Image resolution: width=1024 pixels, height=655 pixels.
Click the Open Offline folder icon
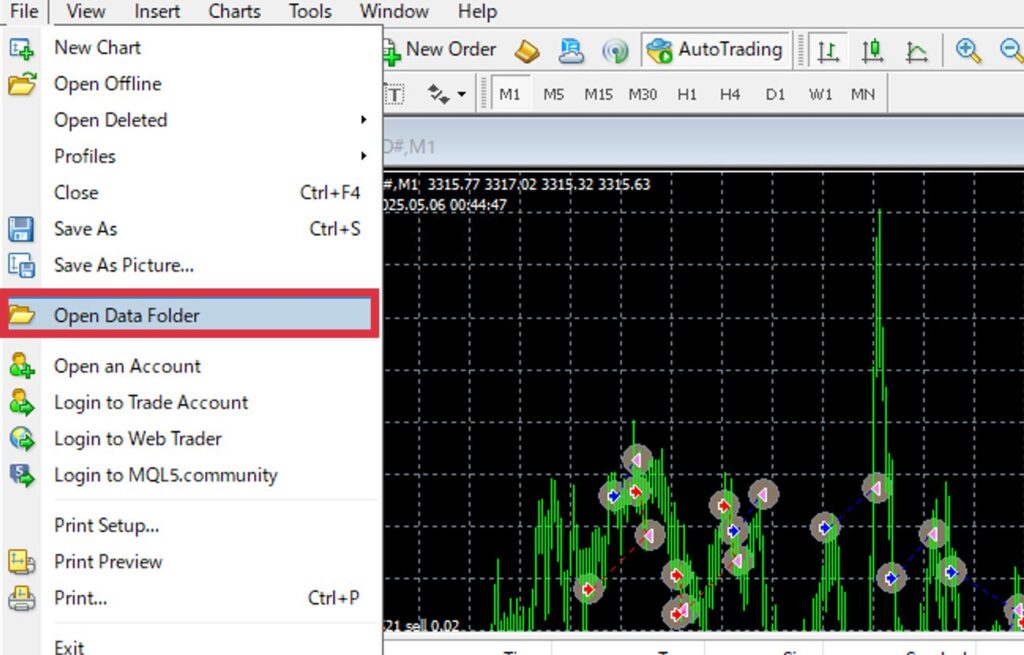22,84
